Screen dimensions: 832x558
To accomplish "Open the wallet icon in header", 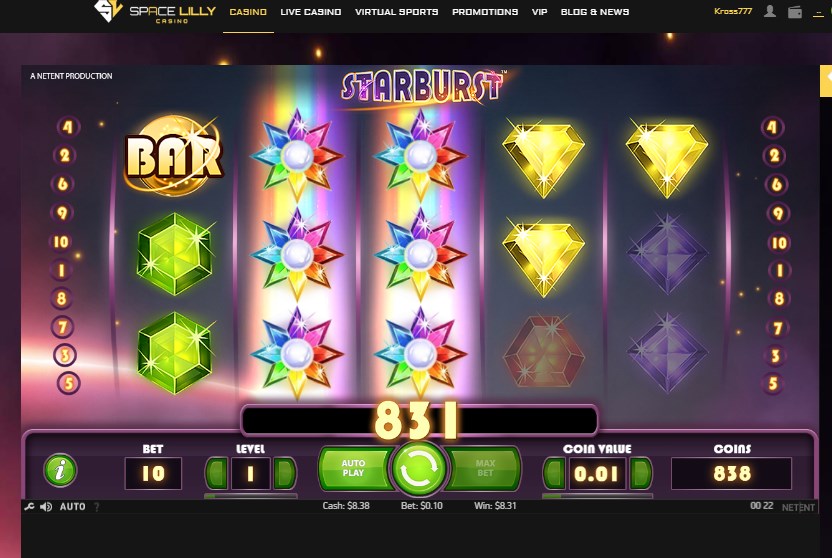I will (x=795, y=12).
